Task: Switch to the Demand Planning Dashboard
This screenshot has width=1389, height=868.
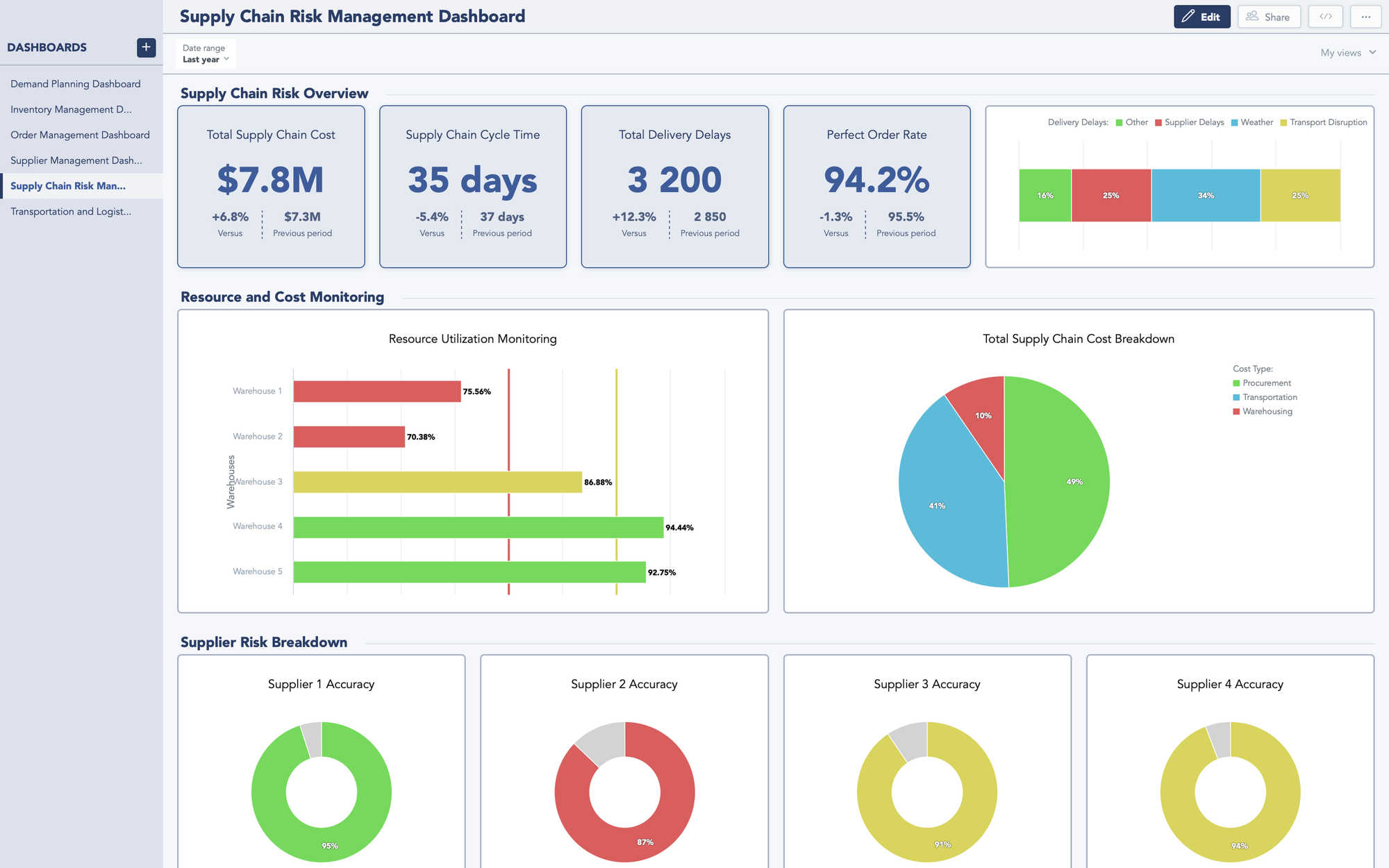Action: click(74, 83)
